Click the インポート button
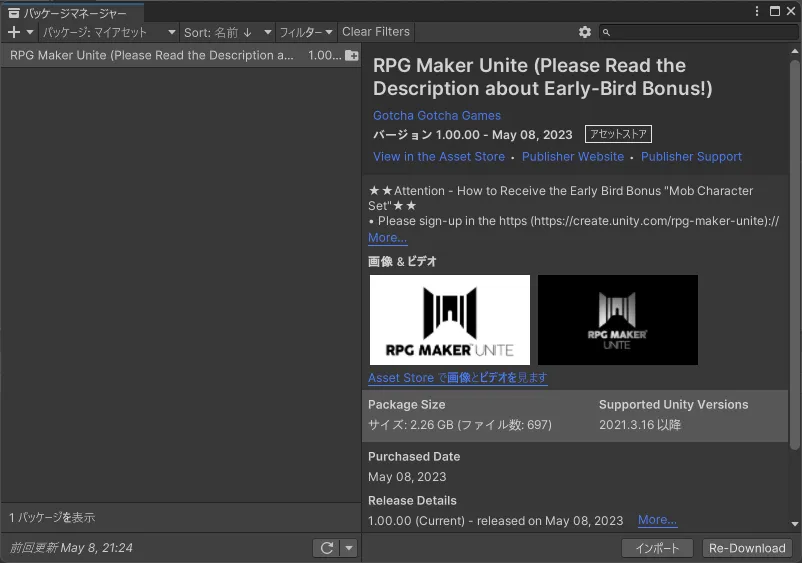 coord(657,548)
